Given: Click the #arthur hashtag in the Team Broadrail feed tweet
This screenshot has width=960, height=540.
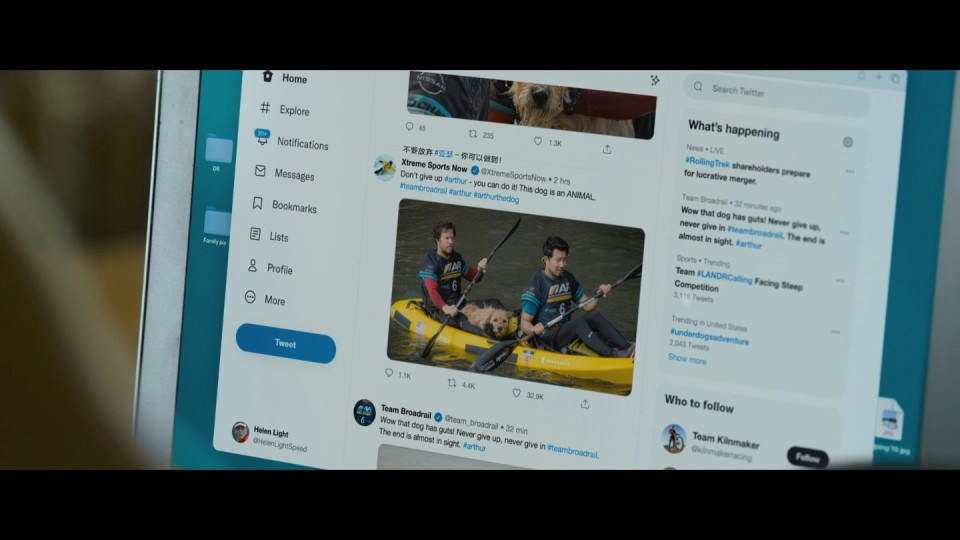Looking at the screenshot, I should tap(474, 446).
